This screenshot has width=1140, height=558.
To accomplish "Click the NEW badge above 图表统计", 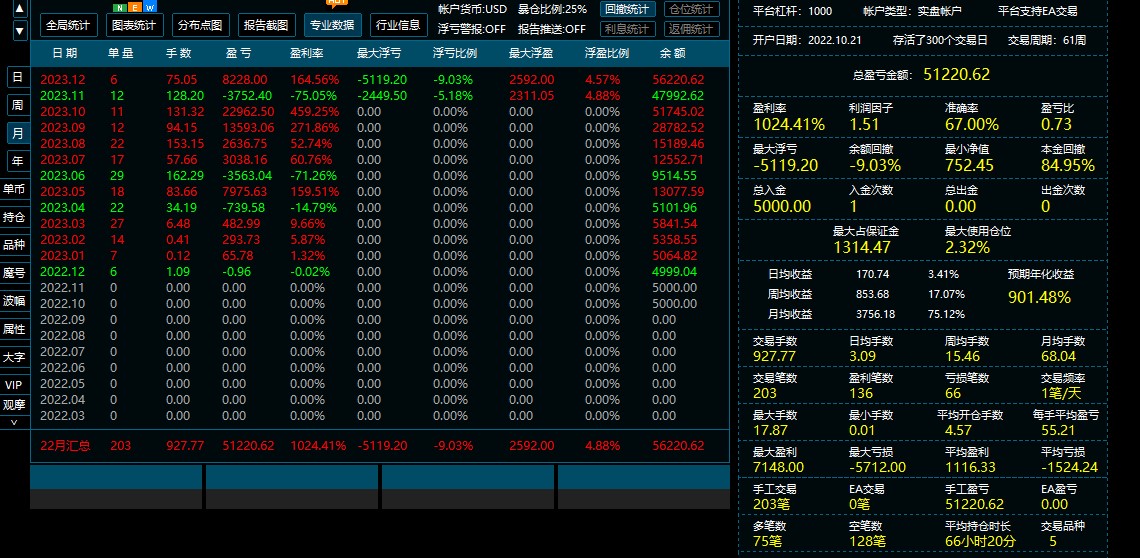I will pos(135,7).
